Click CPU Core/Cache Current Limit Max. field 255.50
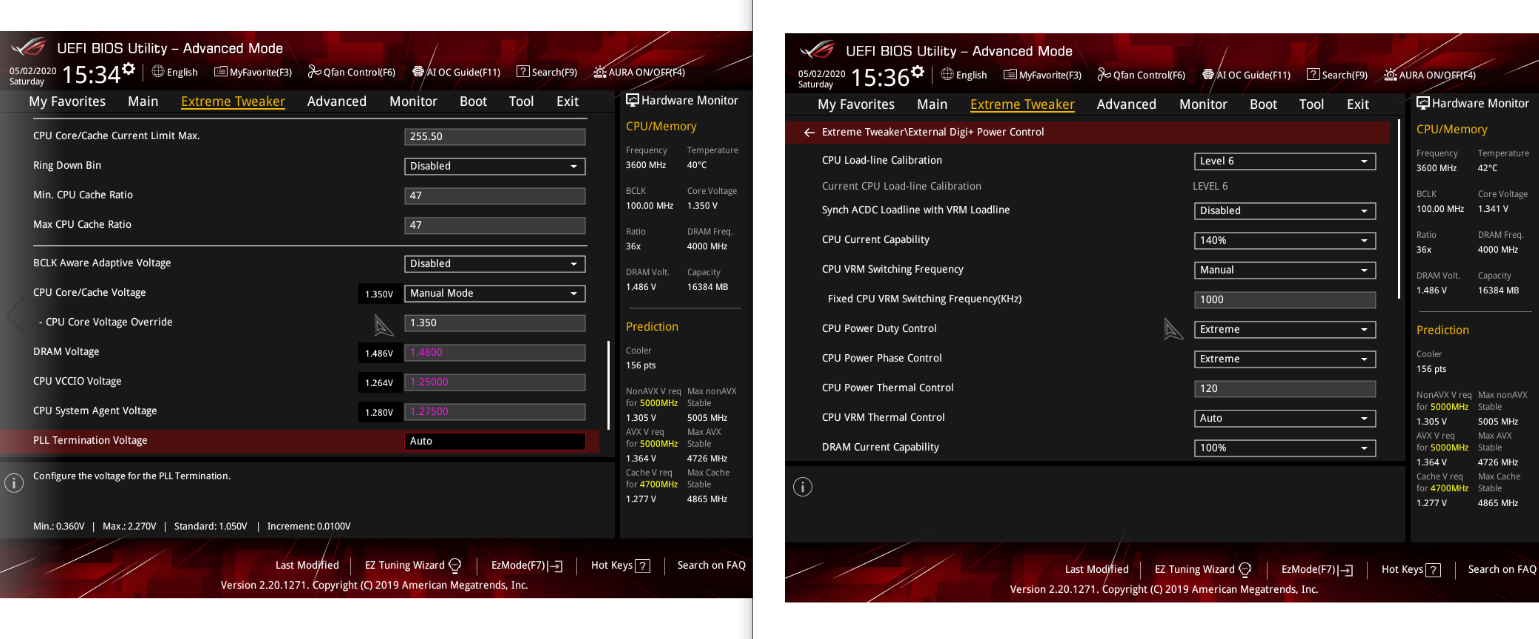This screenshot has height=639, width=1539. click(495, 136)
